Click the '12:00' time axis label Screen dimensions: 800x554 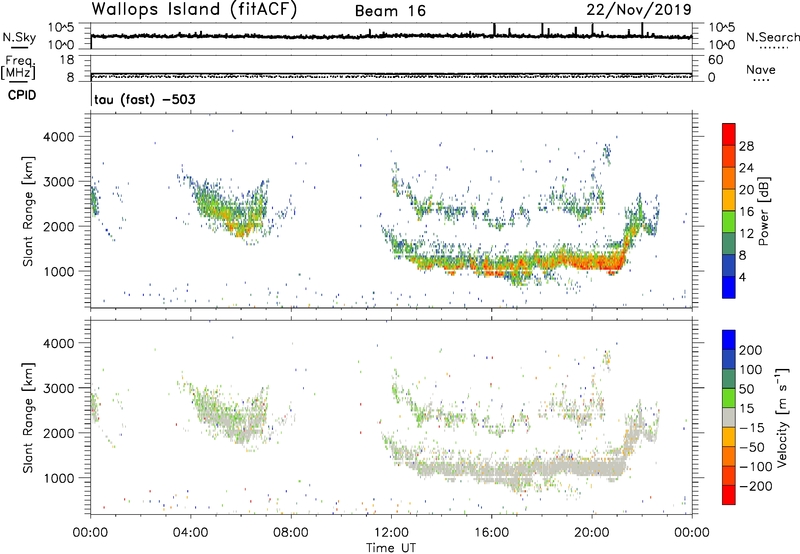(x=391, y=533)
